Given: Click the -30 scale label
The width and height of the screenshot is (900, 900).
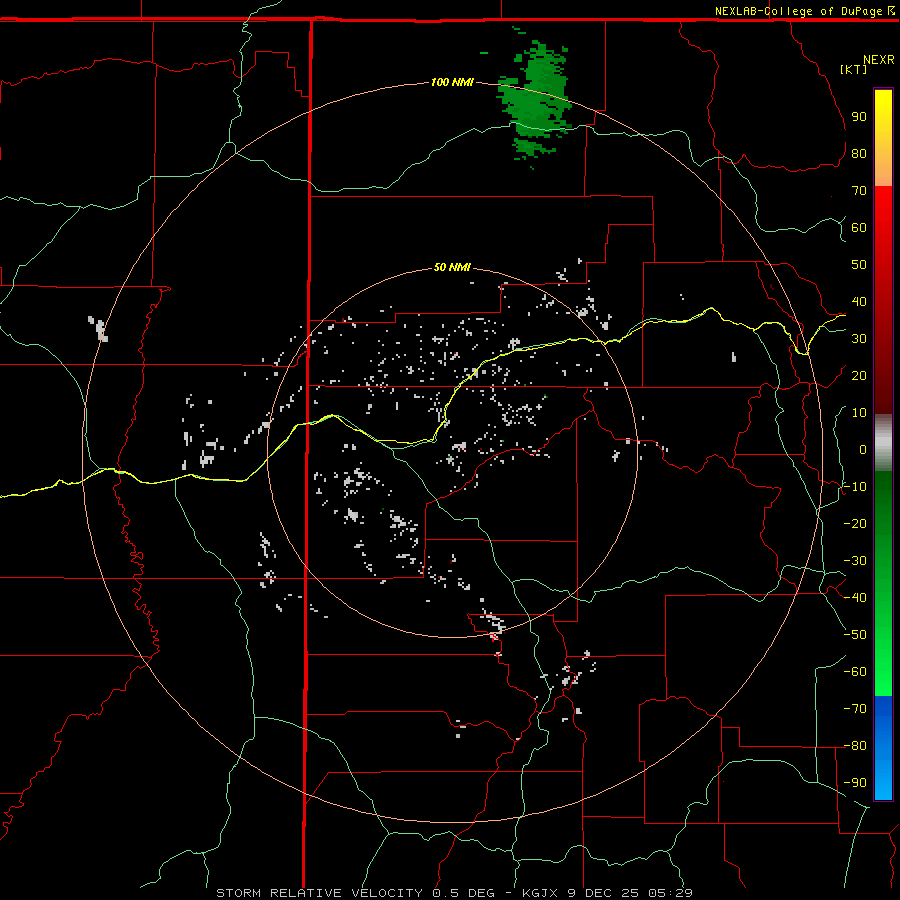Looking at the screenshot, I should [x=855, y=561].
